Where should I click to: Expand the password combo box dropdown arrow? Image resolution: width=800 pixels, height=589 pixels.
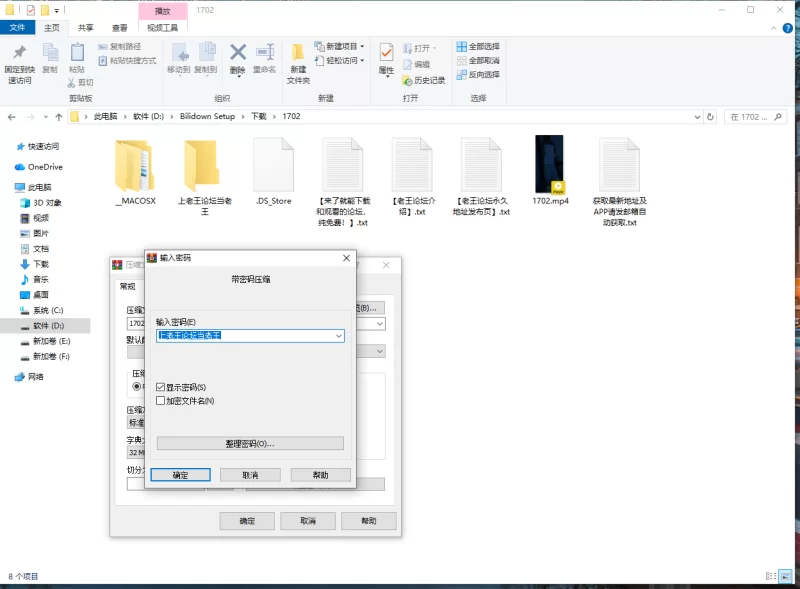tap(339, 336)
